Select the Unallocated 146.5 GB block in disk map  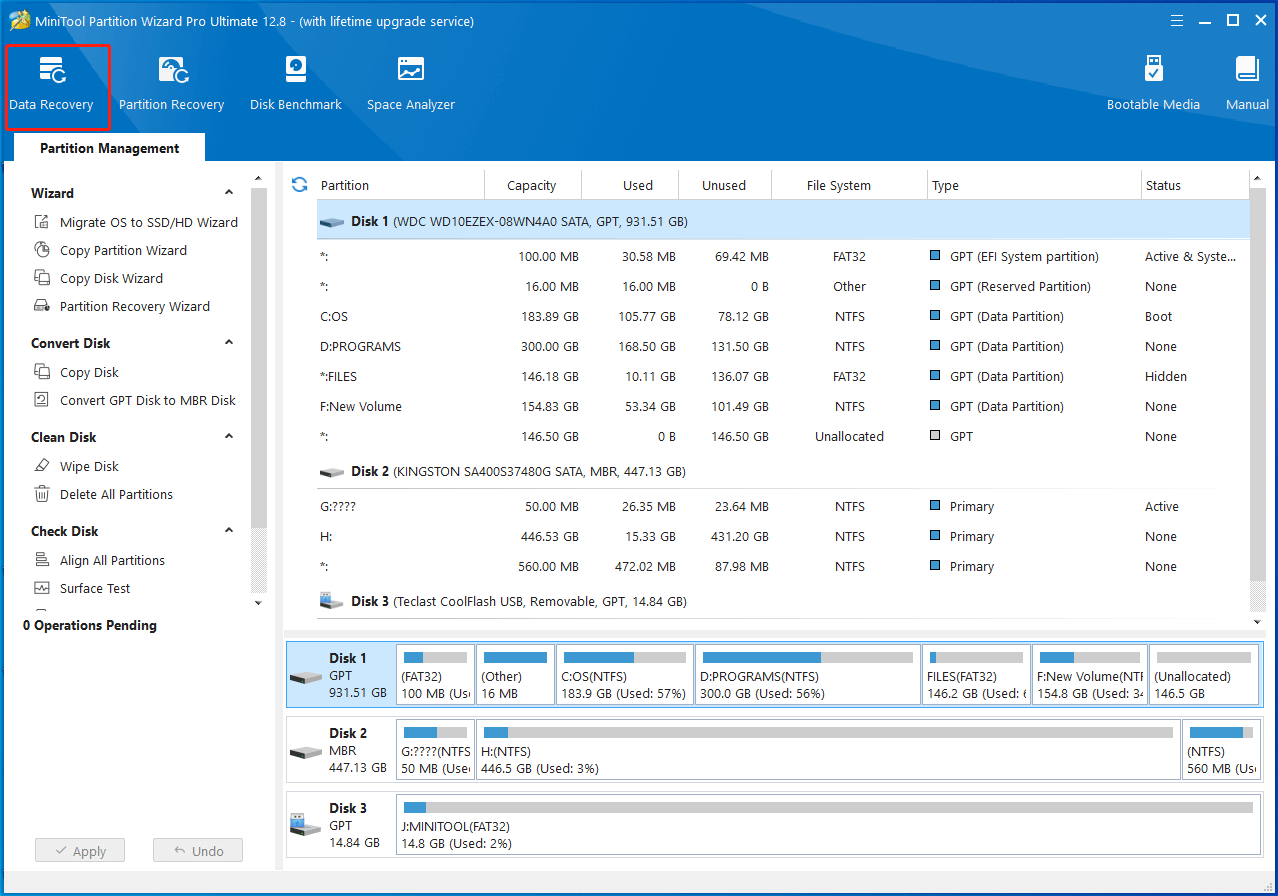click(x=1203, y=675)
